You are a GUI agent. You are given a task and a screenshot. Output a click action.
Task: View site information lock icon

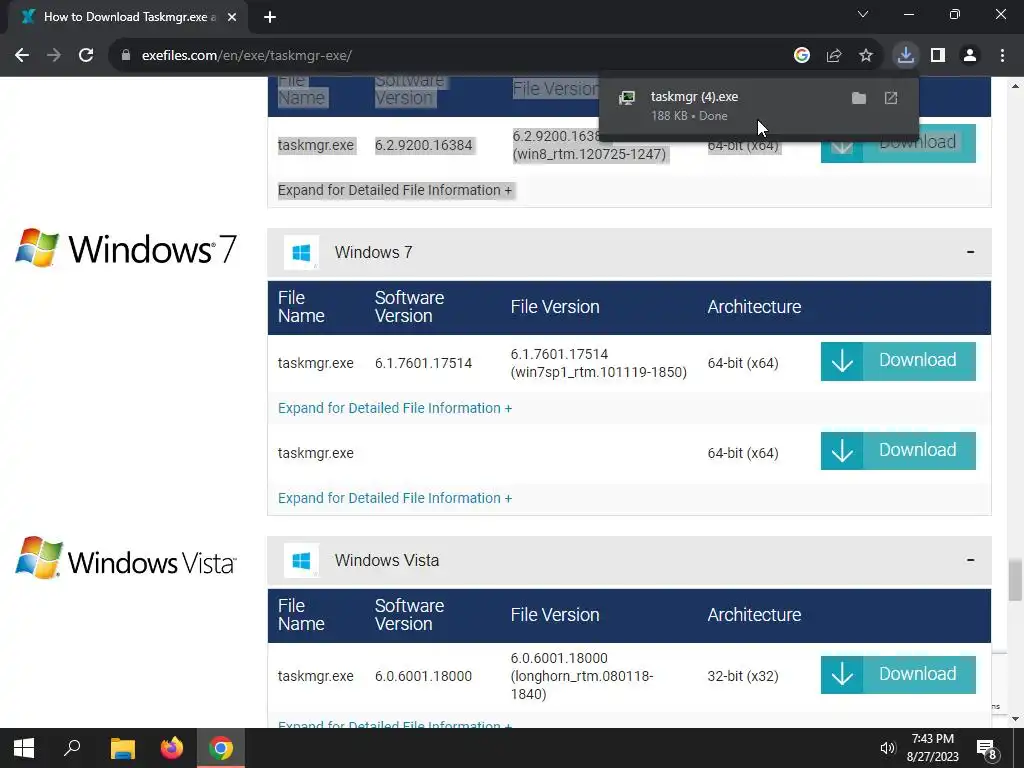(x=126, y=56)
